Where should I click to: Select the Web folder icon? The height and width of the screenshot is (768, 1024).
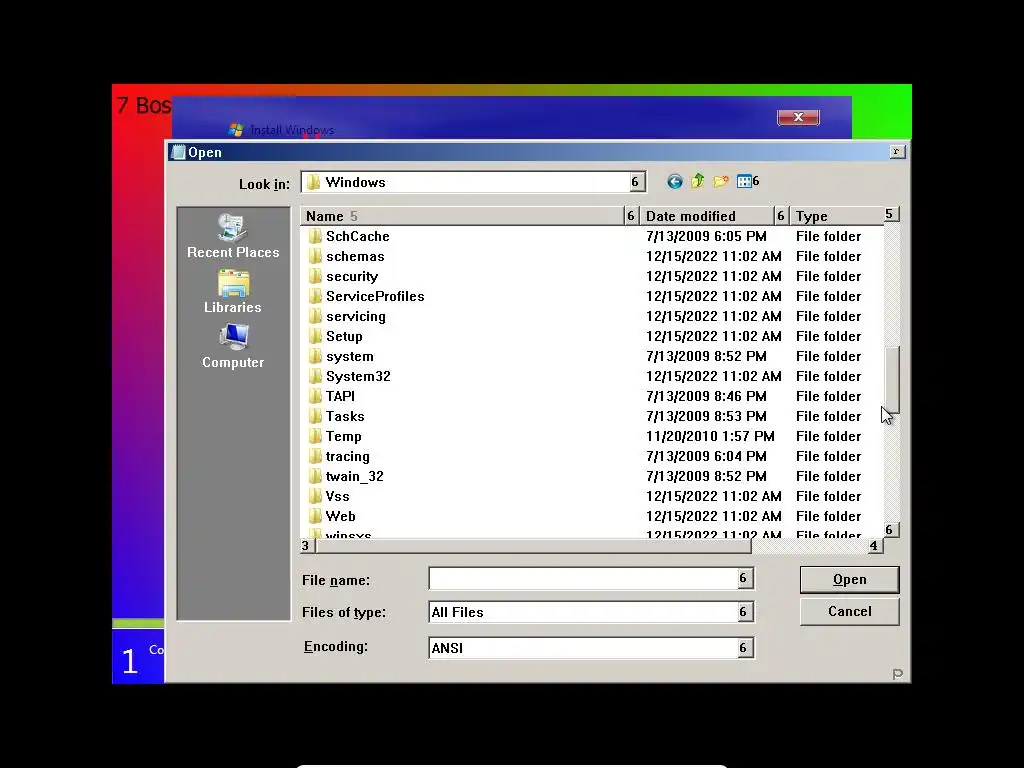(x=315, y=517)
